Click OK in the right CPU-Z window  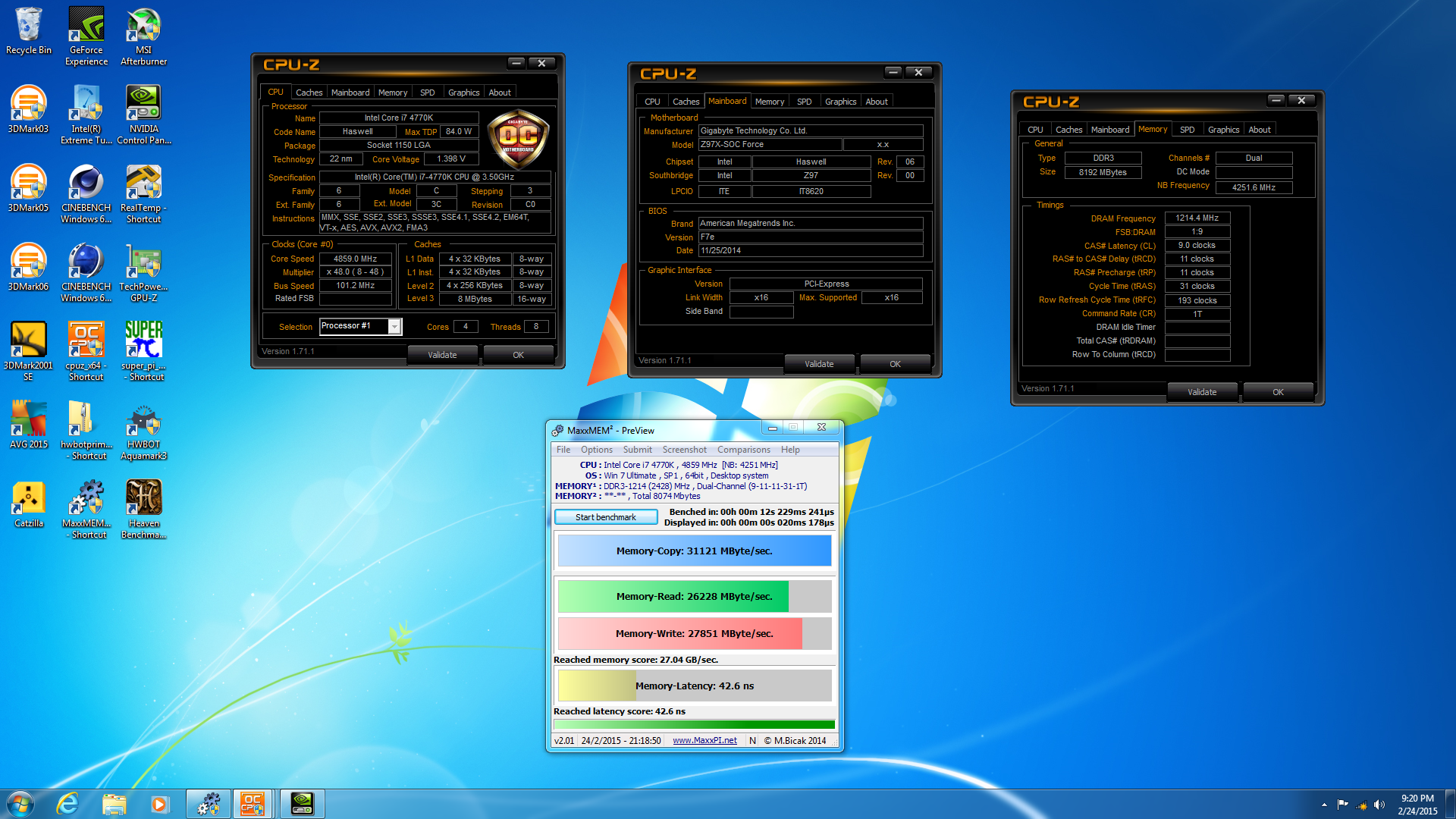[1278, 392]
